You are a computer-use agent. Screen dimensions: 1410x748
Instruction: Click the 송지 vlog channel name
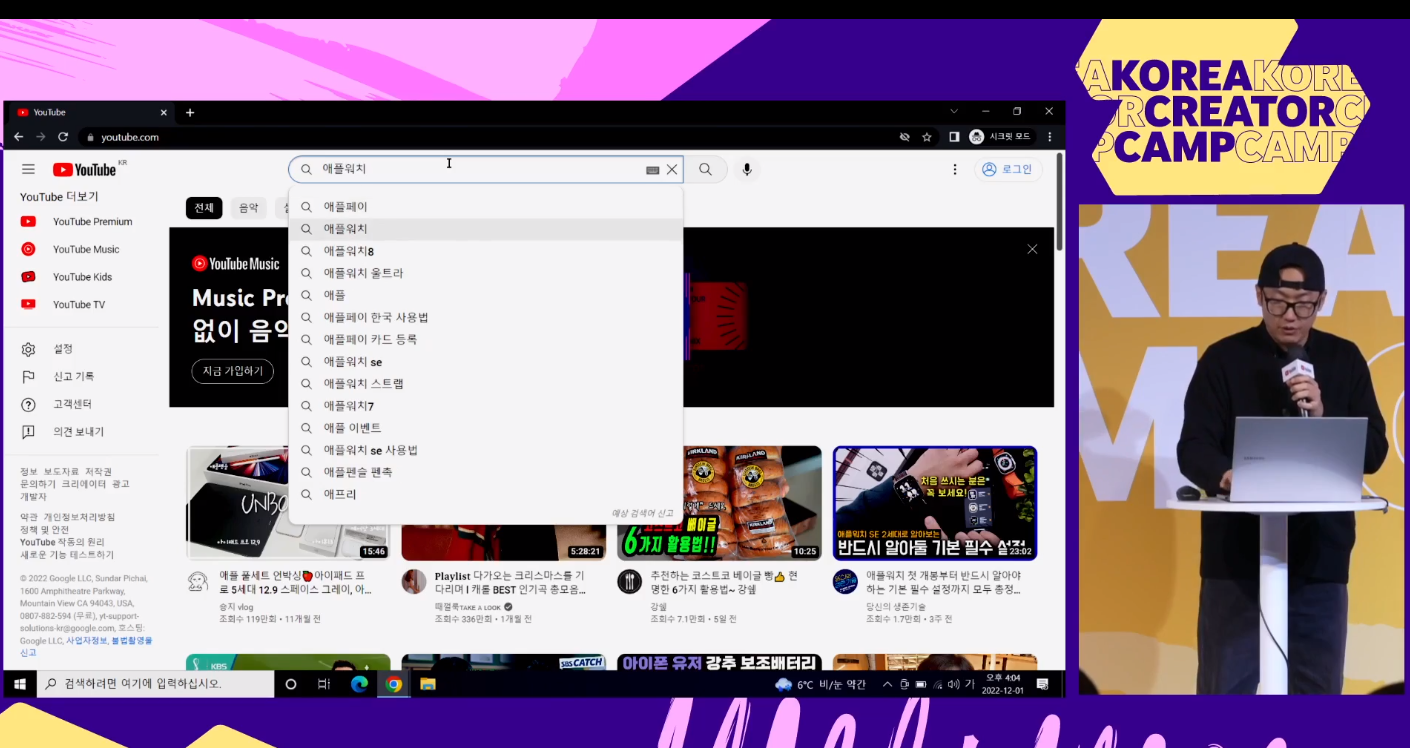[x=237, y=607]
